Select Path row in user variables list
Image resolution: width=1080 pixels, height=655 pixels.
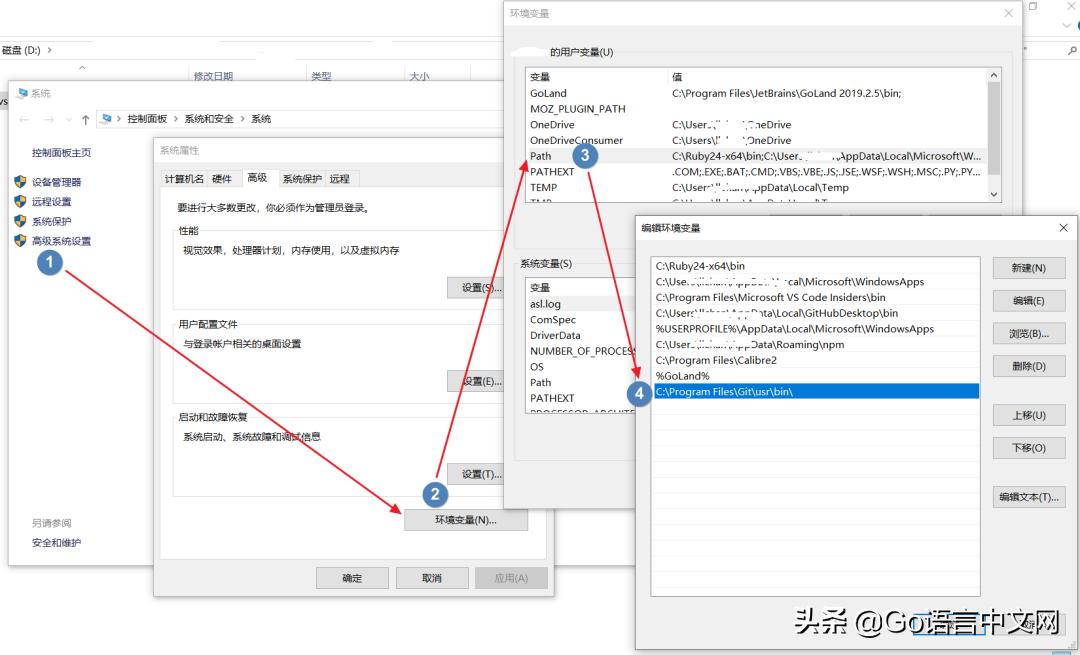coord(756,156)
